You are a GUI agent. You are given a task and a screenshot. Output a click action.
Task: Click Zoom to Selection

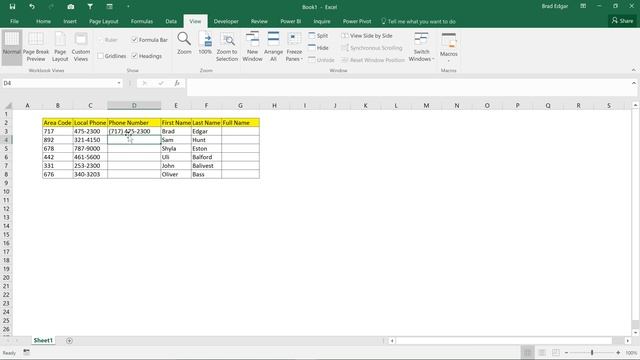click(227, 47)
